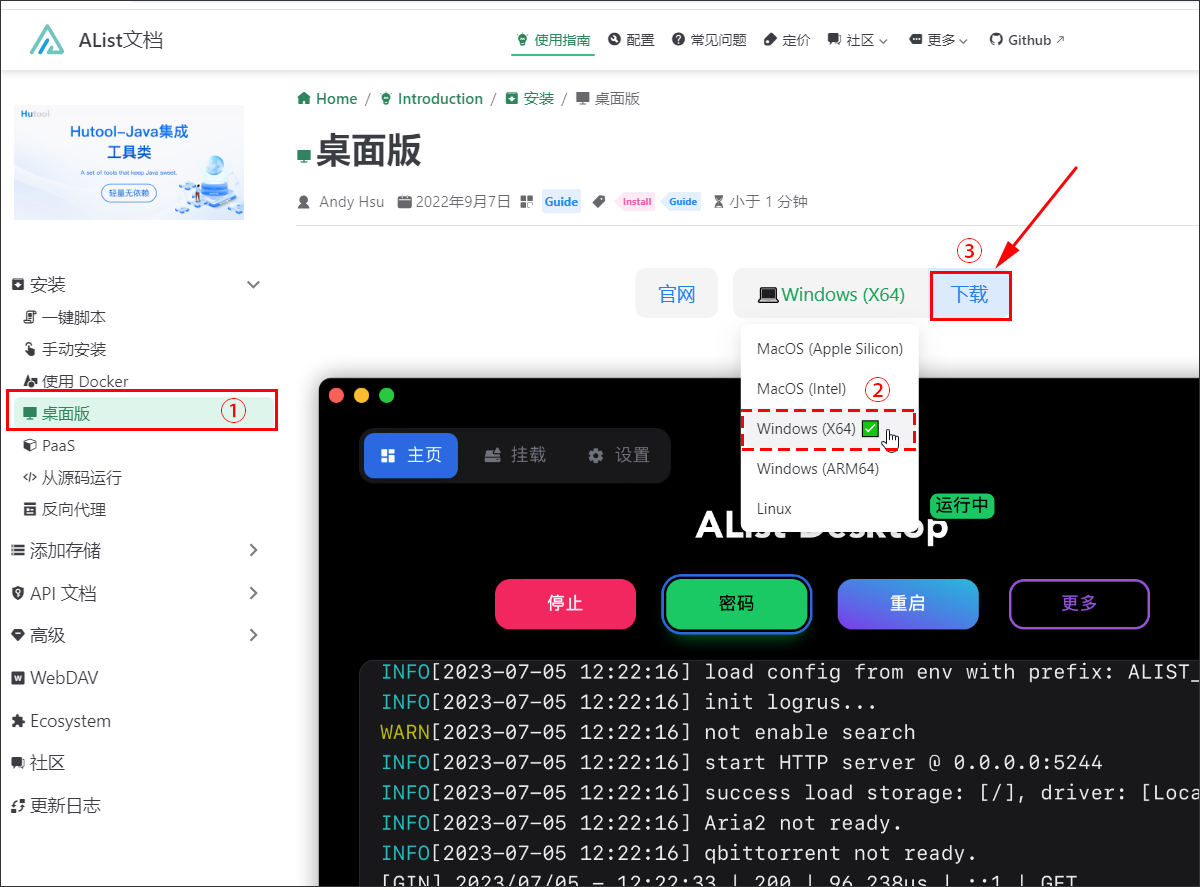Screen dimensions: 1200x887
Task: Expand the 更多 navbar dropdown
Action: [x=939, y=40]
